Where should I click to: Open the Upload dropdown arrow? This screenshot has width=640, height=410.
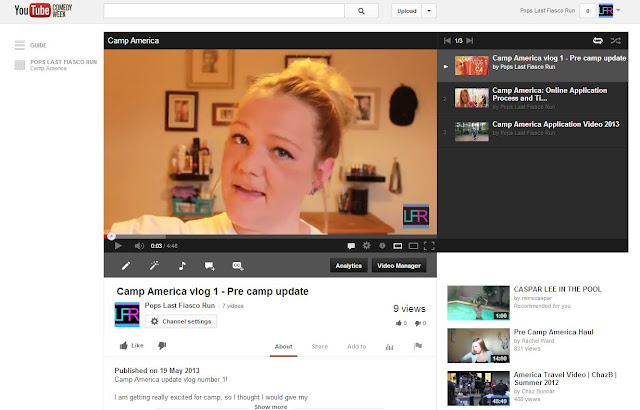(x=429, y=11)
